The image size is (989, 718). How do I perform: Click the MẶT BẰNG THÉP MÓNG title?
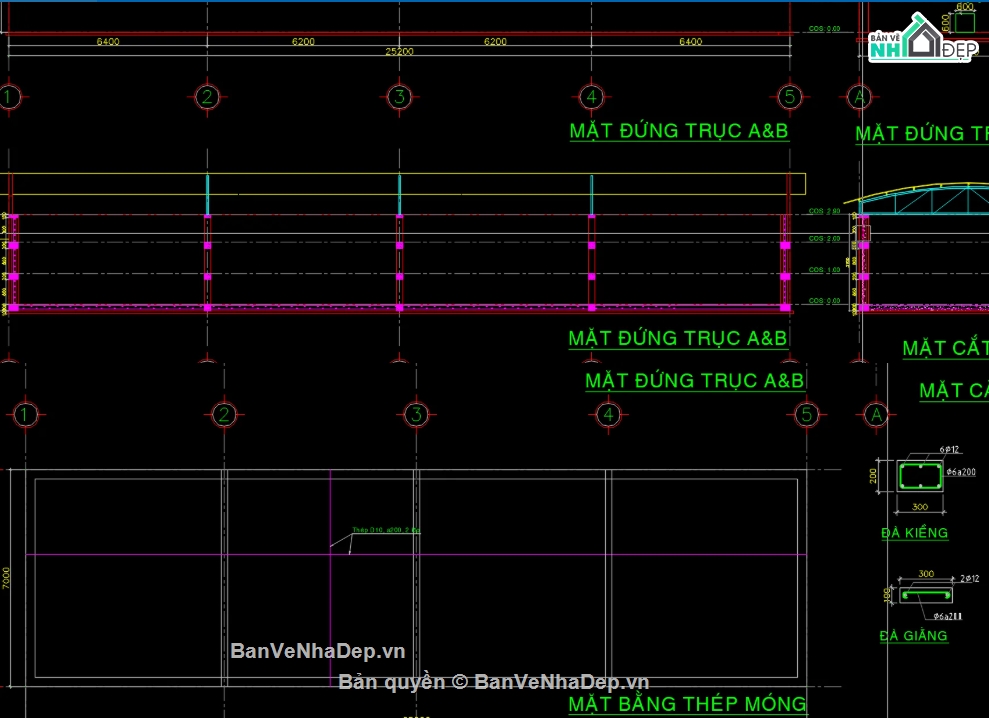tap(687, 704)
